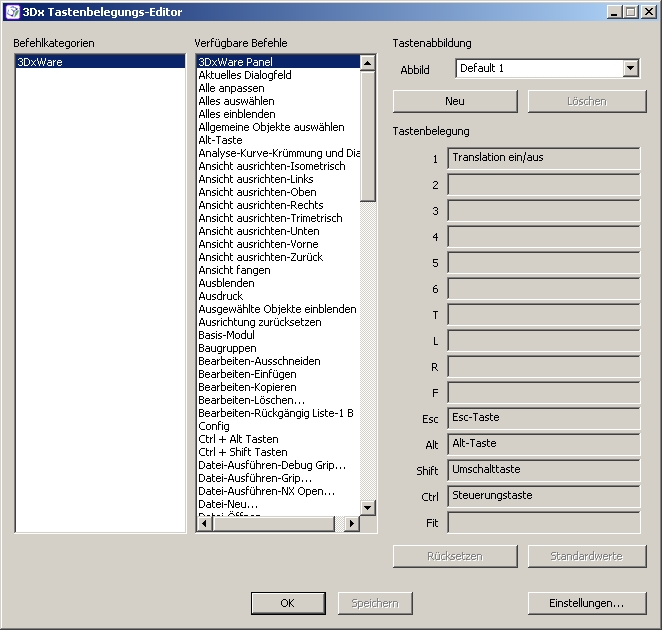Select 3DxWare Panel command

click(x=278, y=62)
